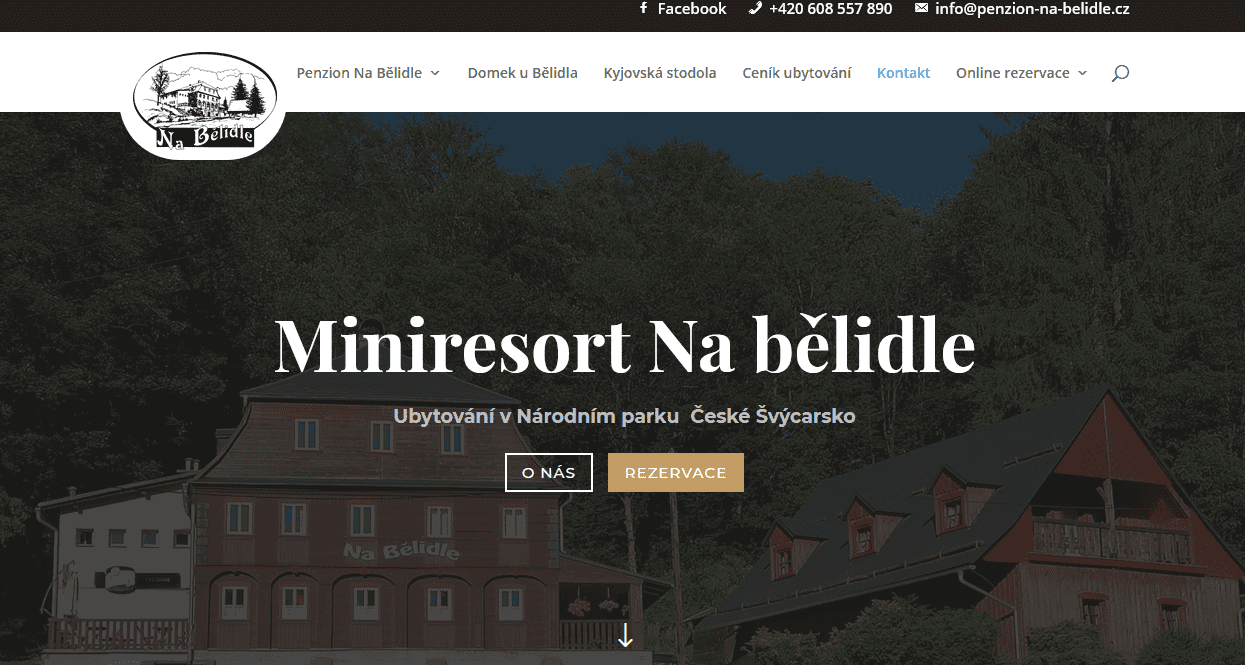Click the Ubytování v Národním parku subtitle
The width and height of the screenshot is (1245, 665).
click(624, 416)
